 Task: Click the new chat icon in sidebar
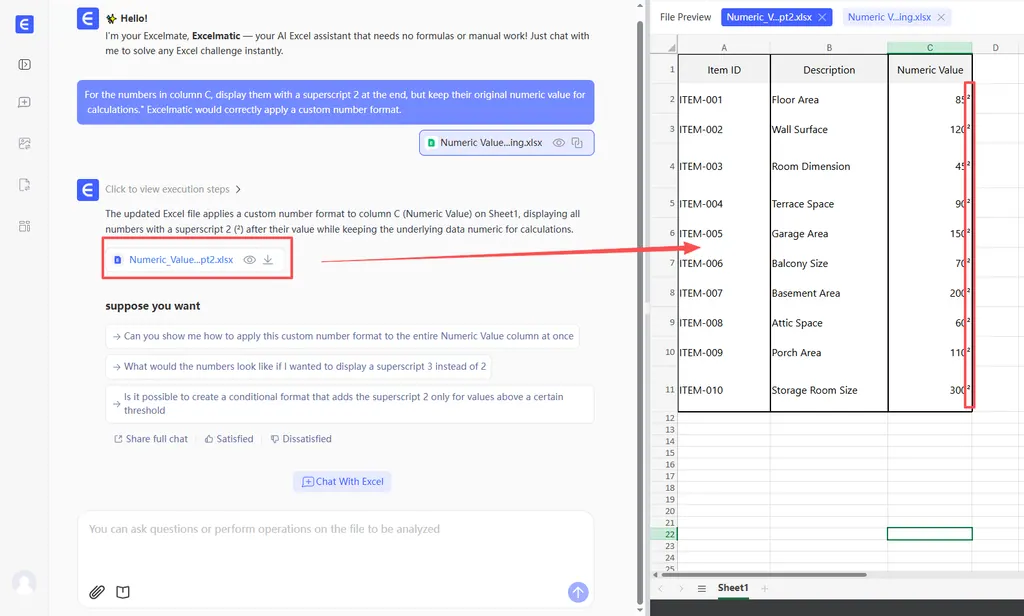pyautogui.click(x=25, y=102)
